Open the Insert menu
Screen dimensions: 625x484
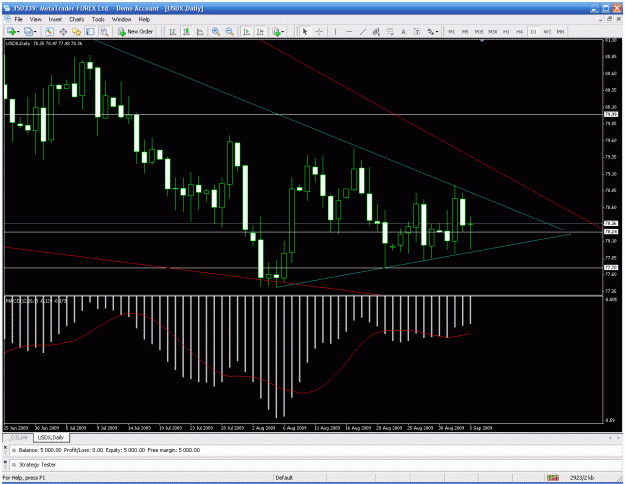coord(55,19)
